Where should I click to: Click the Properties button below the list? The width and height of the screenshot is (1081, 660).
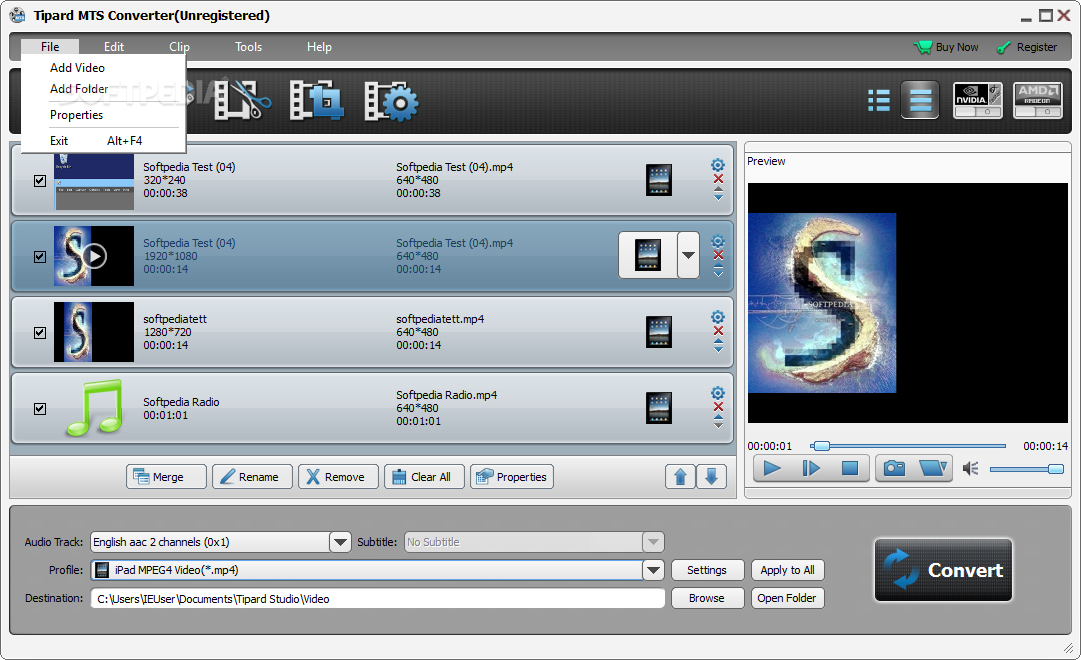(512, 477)
